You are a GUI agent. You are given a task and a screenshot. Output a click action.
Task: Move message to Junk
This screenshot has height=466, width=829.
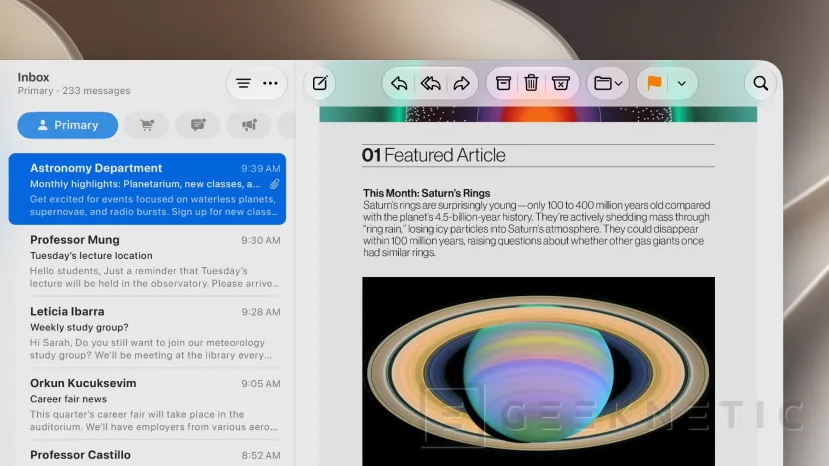(x=560, y=83)
